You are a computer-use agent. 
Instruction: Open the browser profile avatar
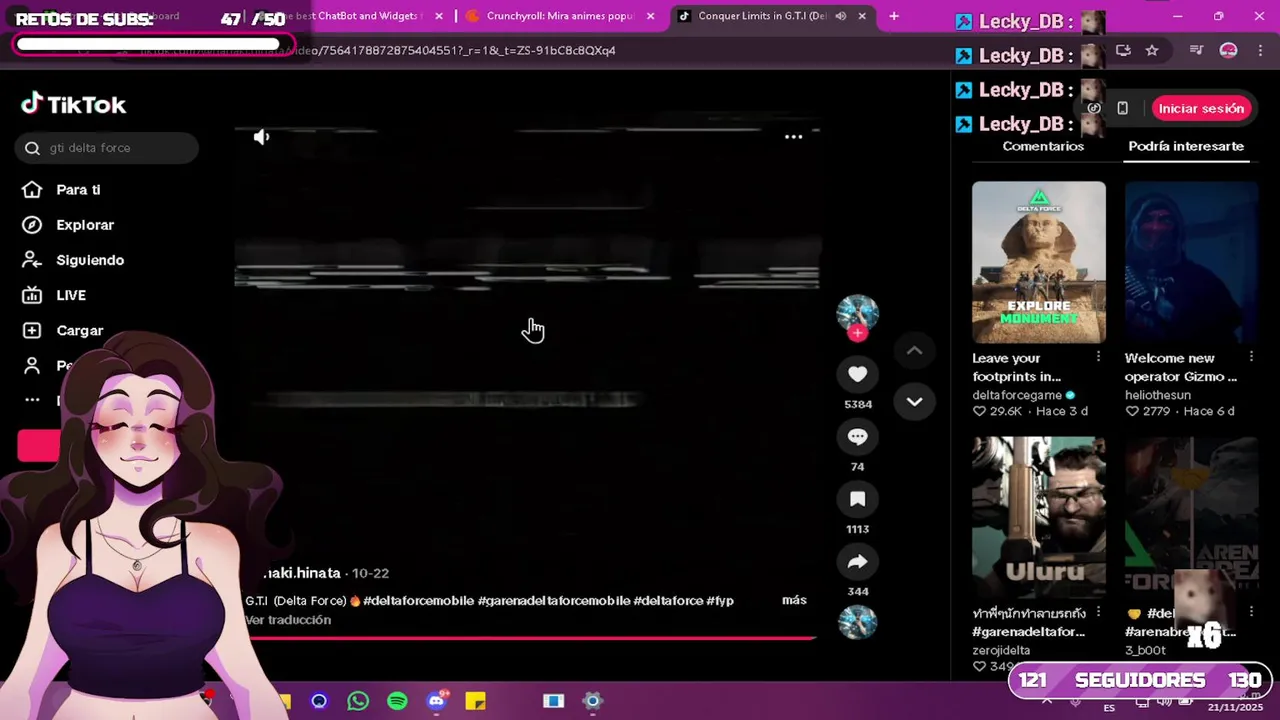coord(1228,50)
